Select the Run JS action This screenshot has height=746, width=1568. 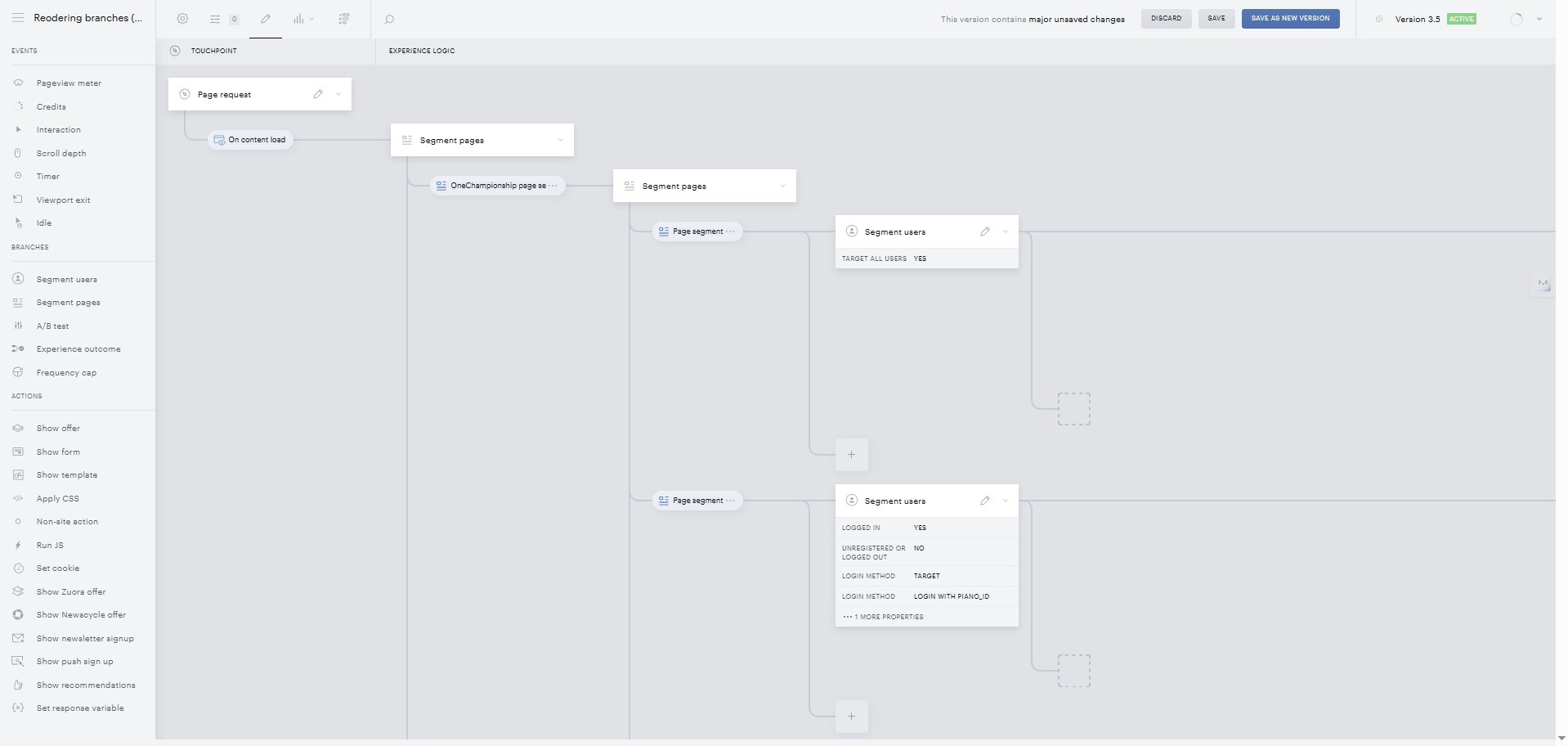point(49,545)
